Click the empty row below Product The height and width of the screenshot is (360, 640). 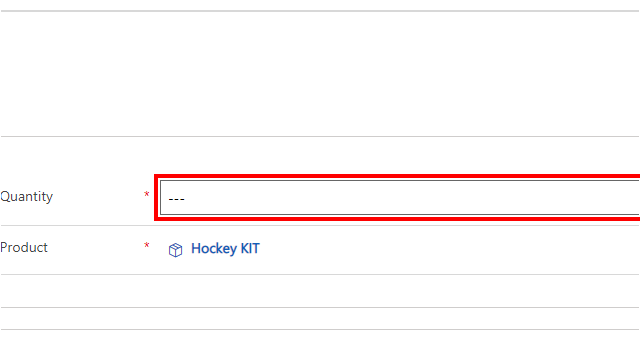click(320, 291)
